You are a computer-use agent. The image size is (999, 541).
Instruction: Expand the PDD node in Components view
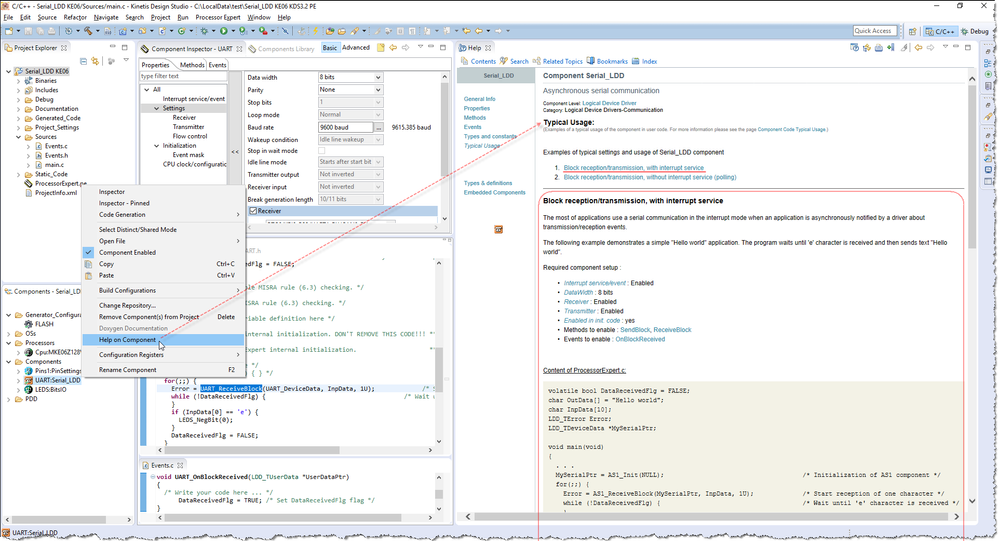pos(9,400)
